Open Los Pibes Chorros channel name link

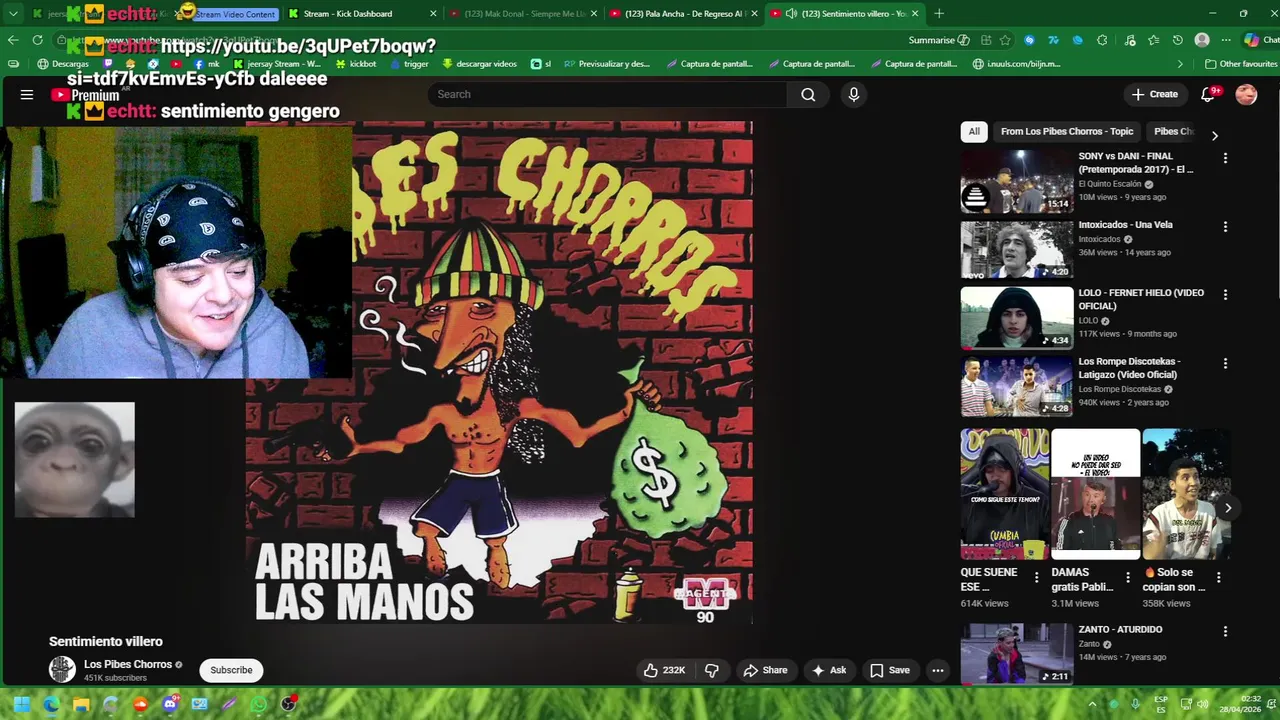[x=128, y=664]
